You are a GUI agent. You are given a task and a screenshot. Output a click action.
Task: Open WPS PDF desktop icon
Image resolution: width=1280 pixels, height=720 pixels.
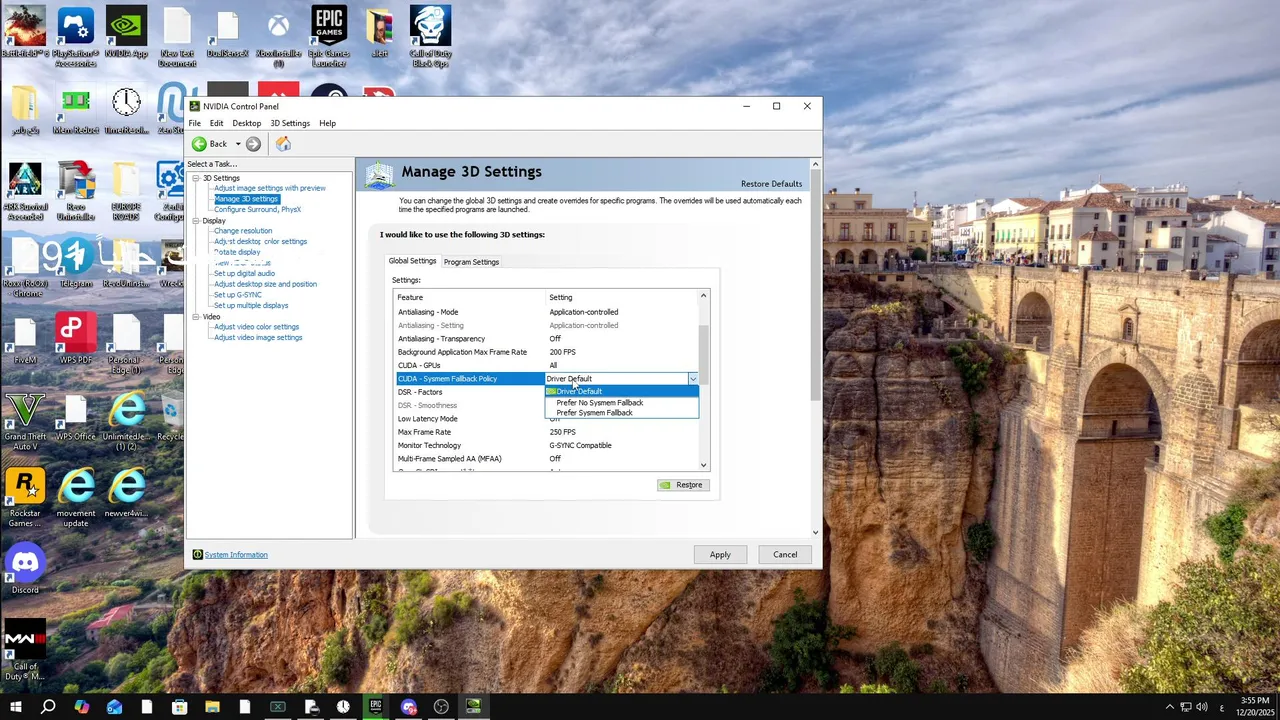pyautogui.click(x=76, y=340)
